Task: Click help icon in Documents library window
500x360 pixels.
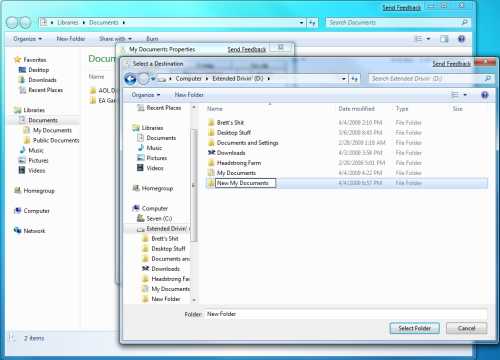Action: click(x=461, y=39)
